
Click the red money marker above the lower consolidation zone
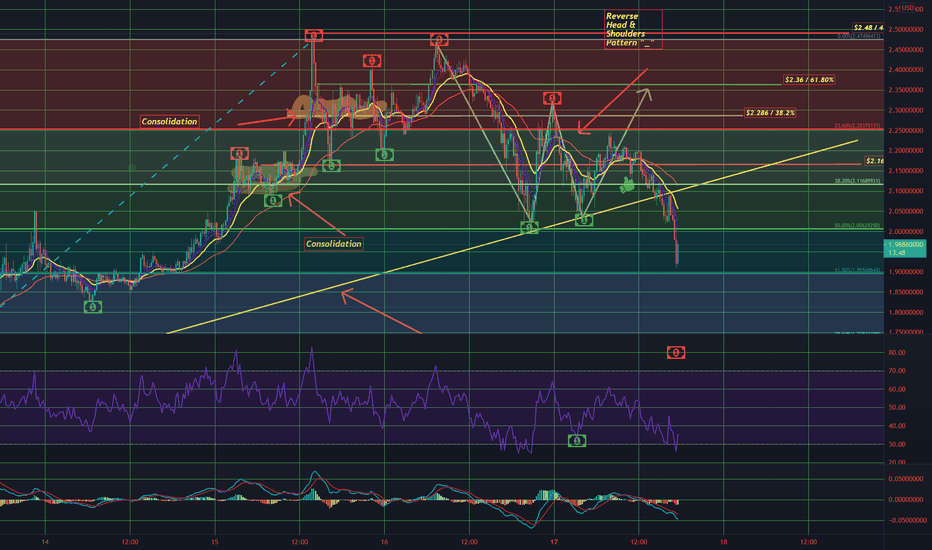[x=240, y=155]
